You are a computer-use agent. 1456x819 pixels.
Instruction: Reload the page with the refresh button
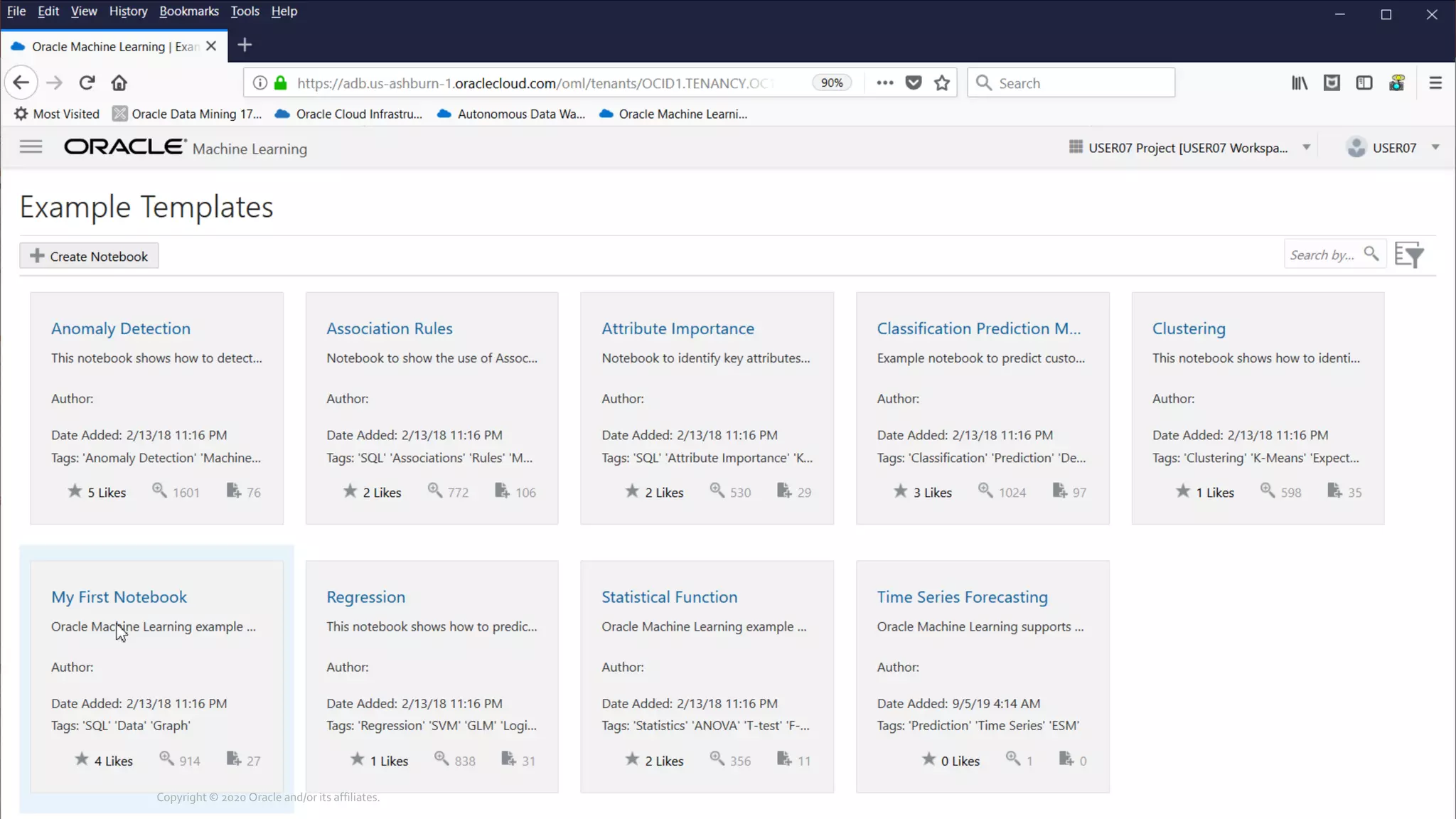(x=87, y=83)
